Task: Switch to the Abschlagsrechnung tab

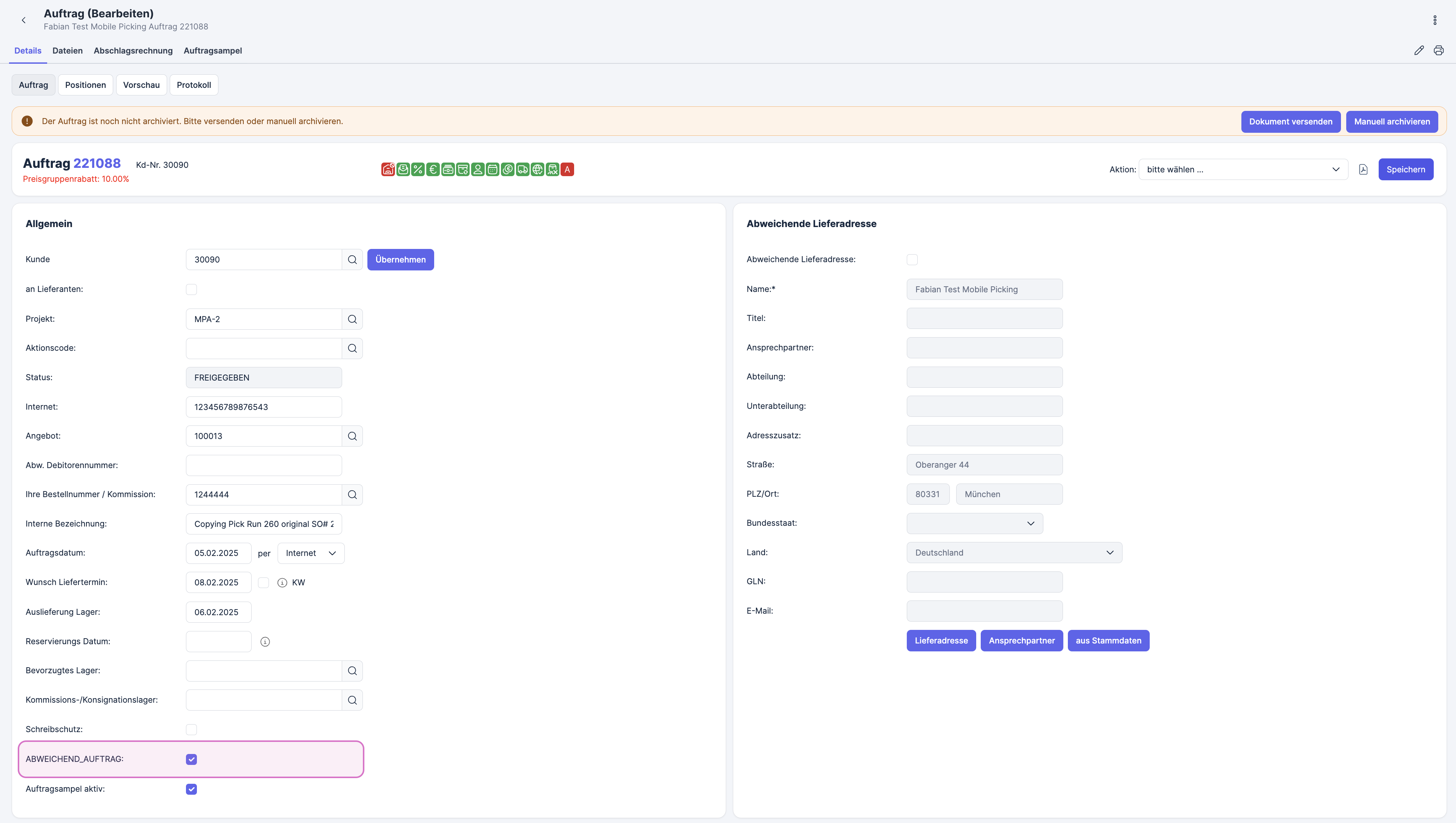Action: [x=133, y=50]
